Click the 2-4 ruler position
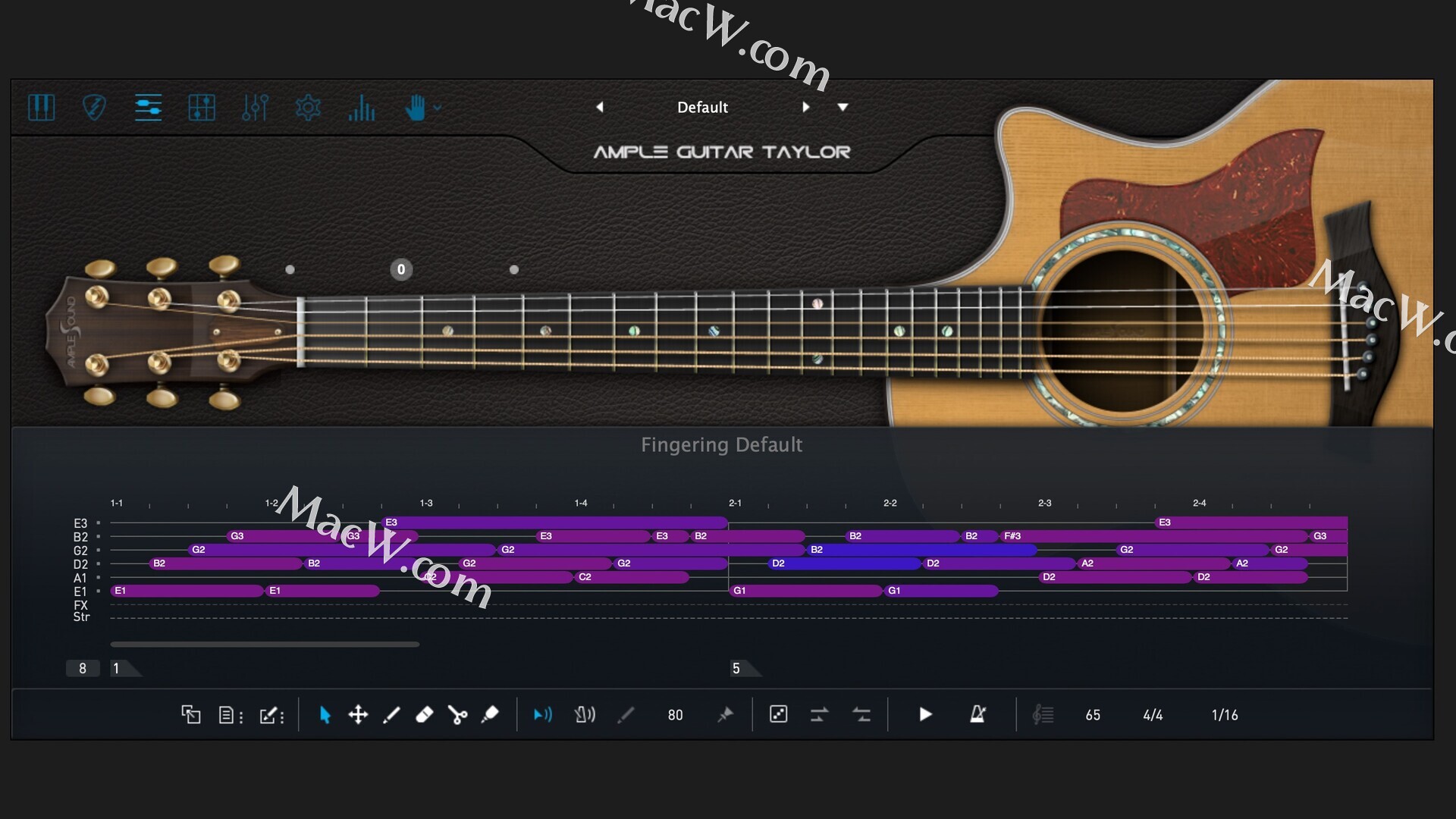Image resolution: width=1456 pixels, height=819 pixels. pyautogui.click(x=1200, y=503)
